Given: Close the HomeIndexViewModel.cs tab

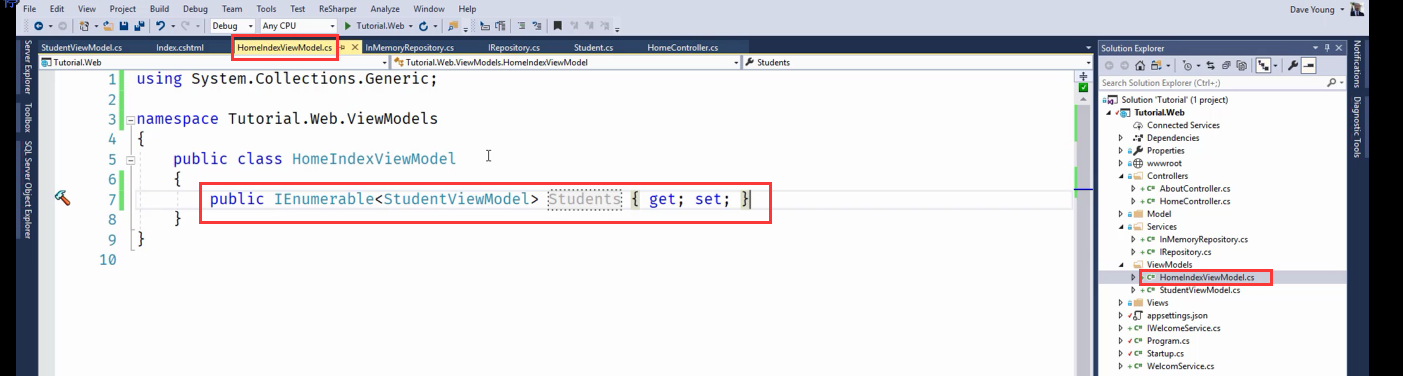Looking at the screenshot, I should [355, 47].
